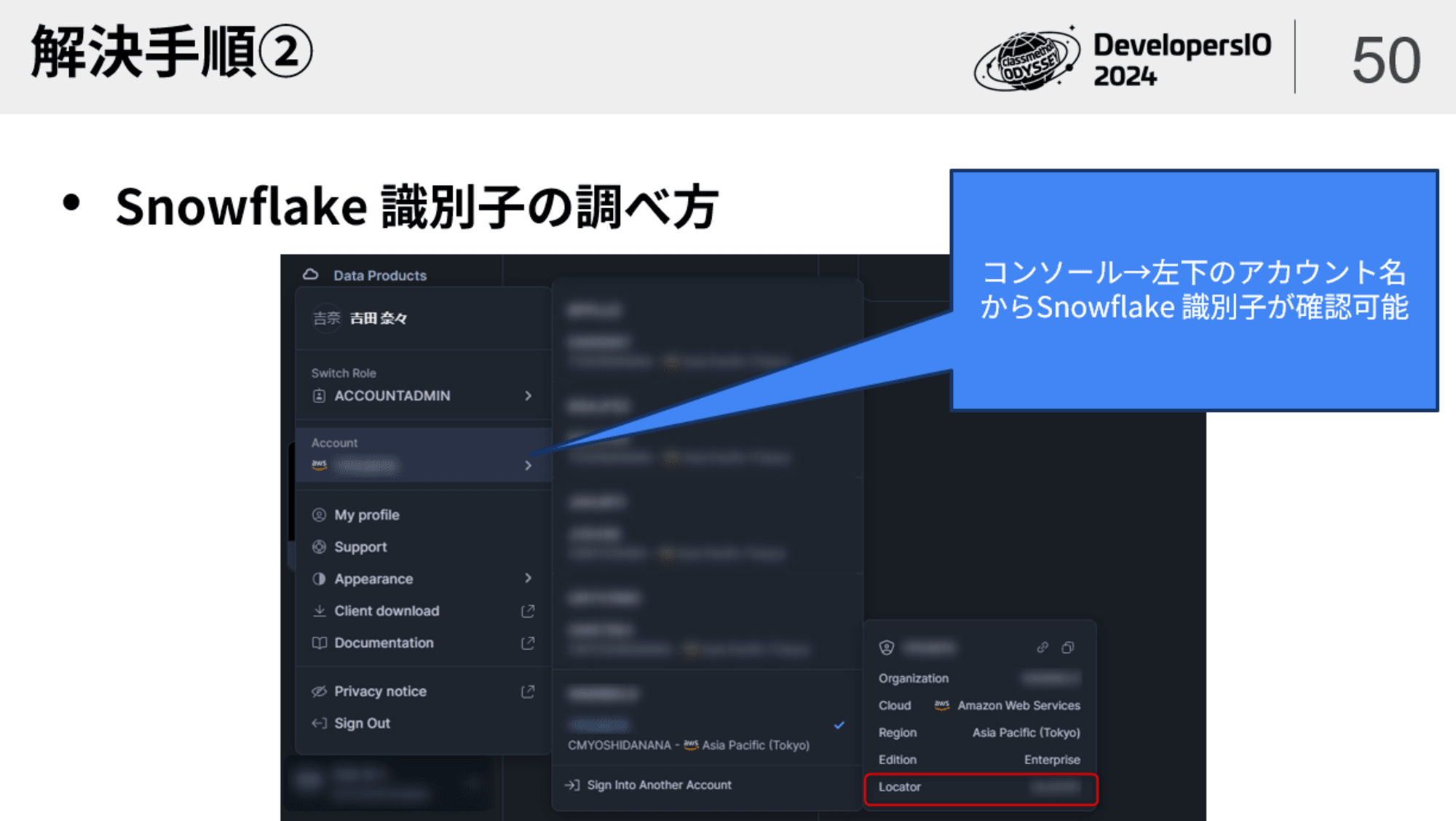Screen dimensions: 1456x821
Task: Open My profile
Action: (x=367, y=515)
